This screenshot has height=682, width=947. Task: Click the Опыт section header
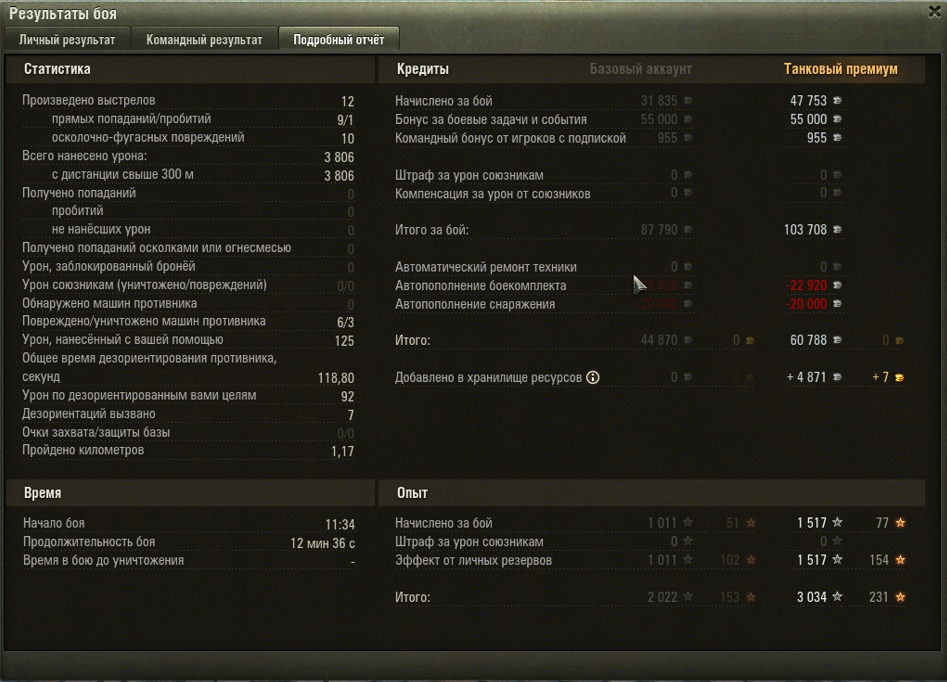pos(413,493)
